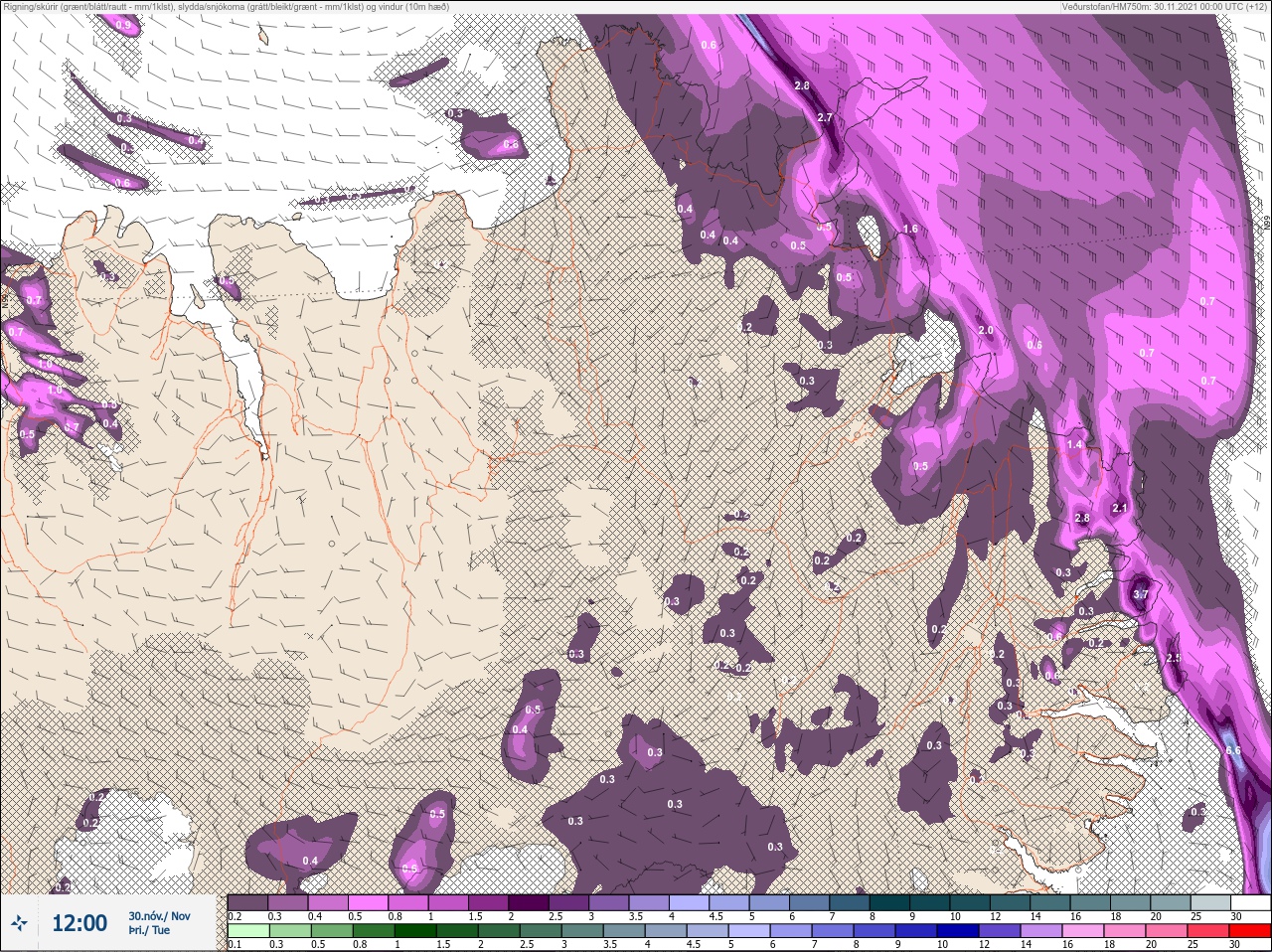Click the 1.4 precipitation value on map
The height and width of the screenshot is (952, 1272).
pos(1074,444)
